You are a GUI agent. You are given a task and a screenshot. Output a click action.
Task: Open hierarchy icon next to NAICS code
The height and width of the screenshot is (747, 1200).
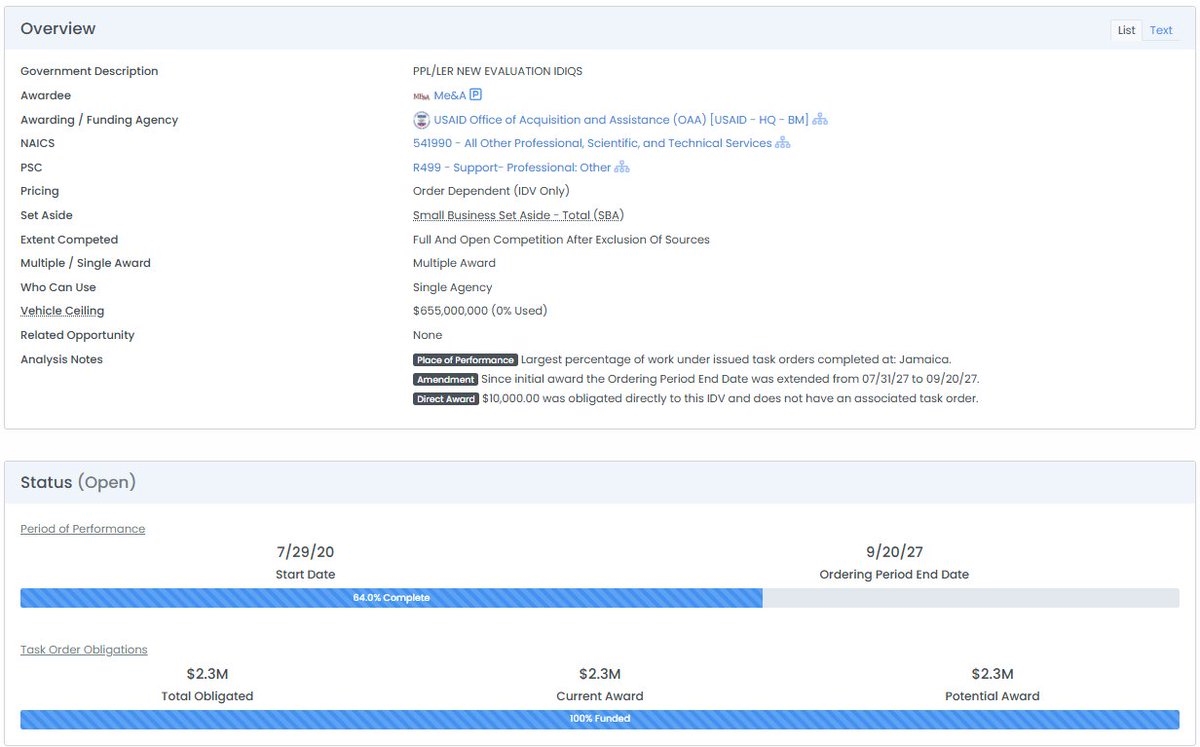[783, 144]
